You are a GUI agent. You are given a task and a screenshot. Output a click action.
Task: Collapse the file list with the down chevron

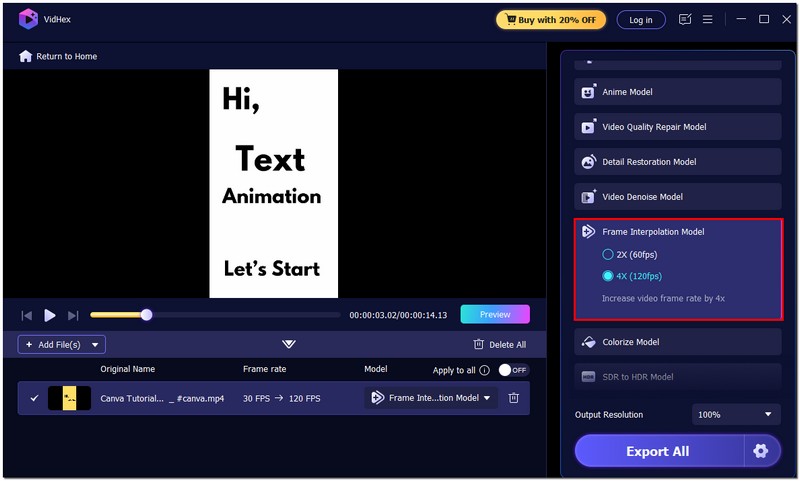coord(289,344)
